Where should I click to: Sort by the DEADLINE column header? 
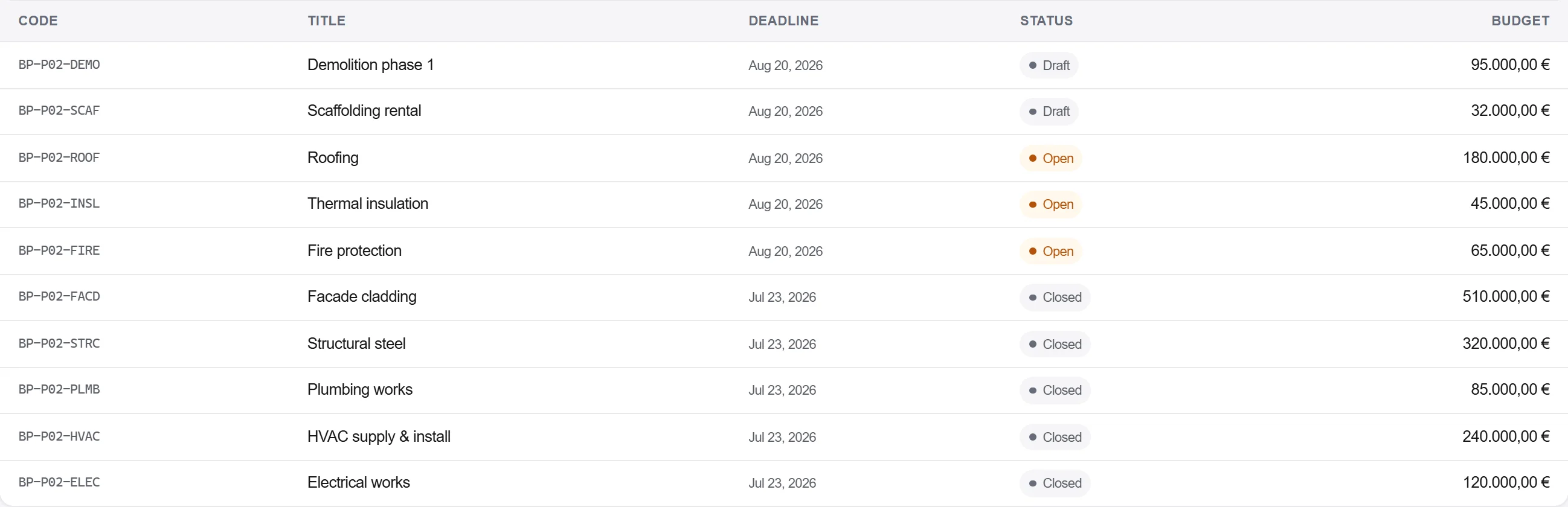(x=783, y=21)
